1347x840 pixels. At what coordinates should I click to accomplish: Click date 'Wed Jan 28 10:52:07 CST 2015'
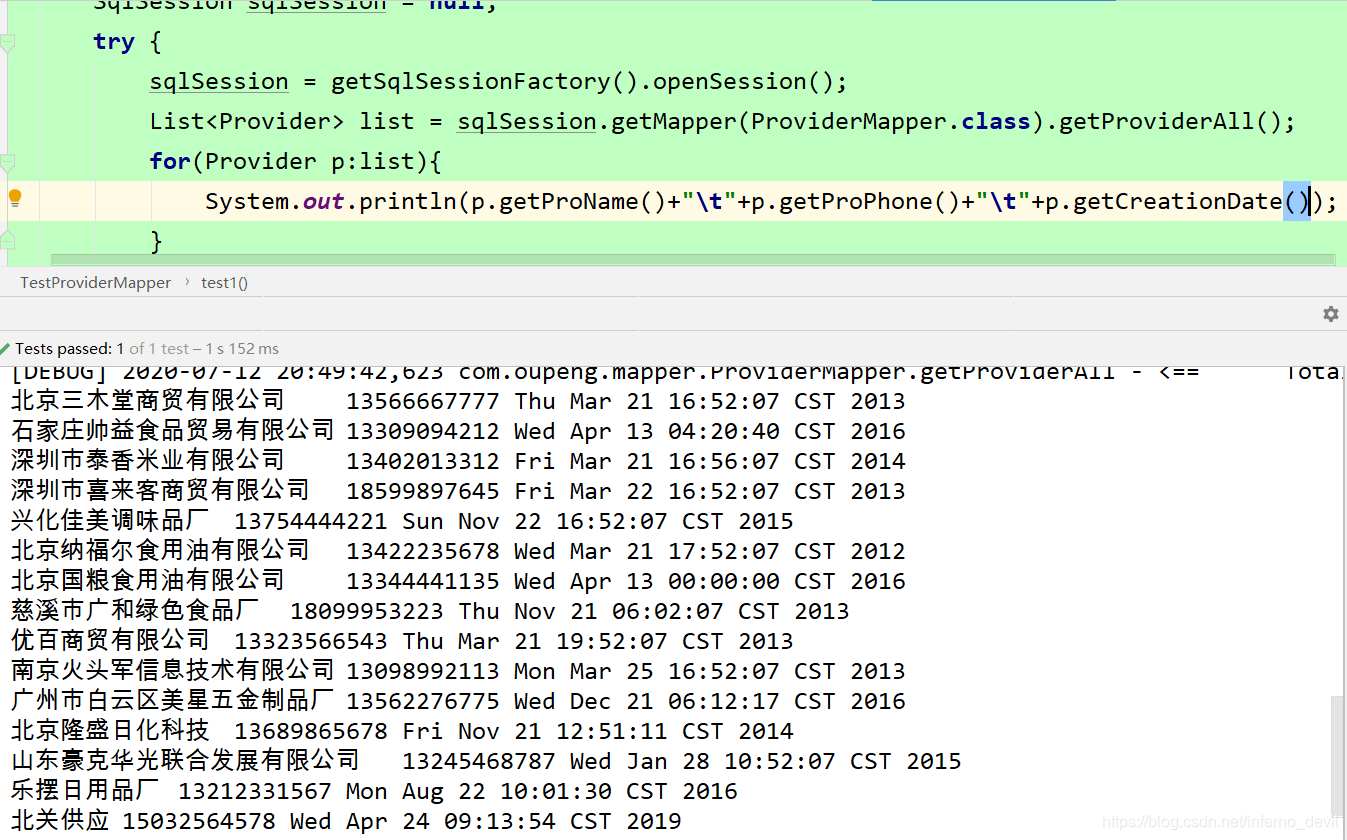point(766,761)
